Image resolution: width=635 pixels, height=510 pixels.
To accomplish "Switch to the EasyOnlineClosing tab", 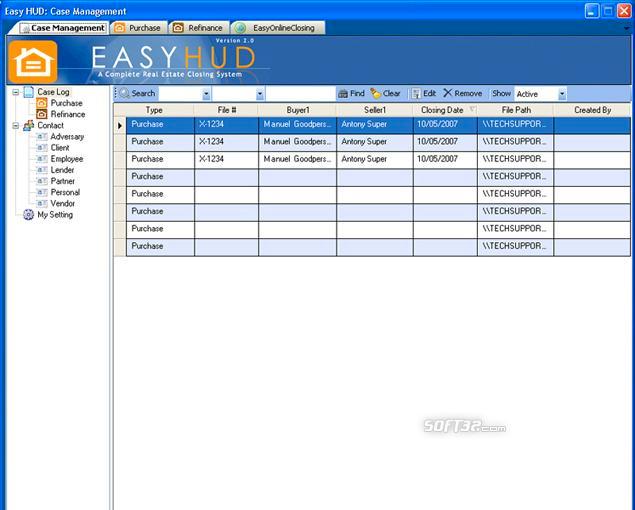I will point(278,28).
